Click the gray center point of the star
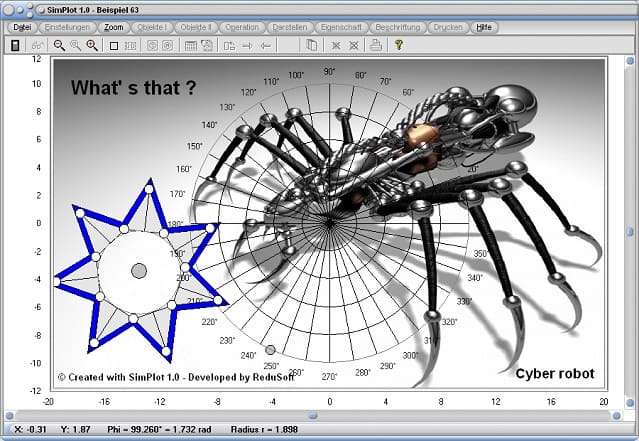The height and width of the screenshot is (441, 639). (x=139, y=271)
